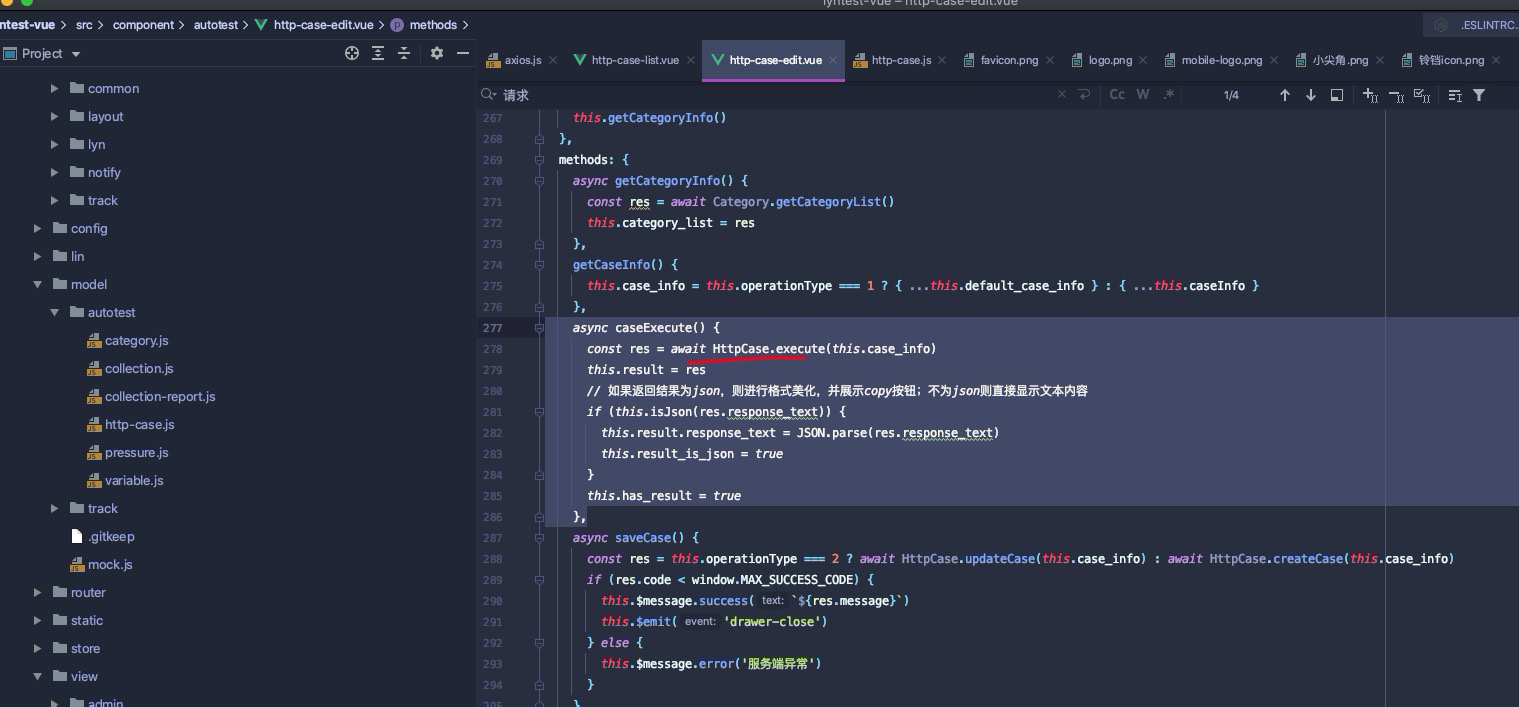Add selection for next occurrence

tap(1370, 95)
